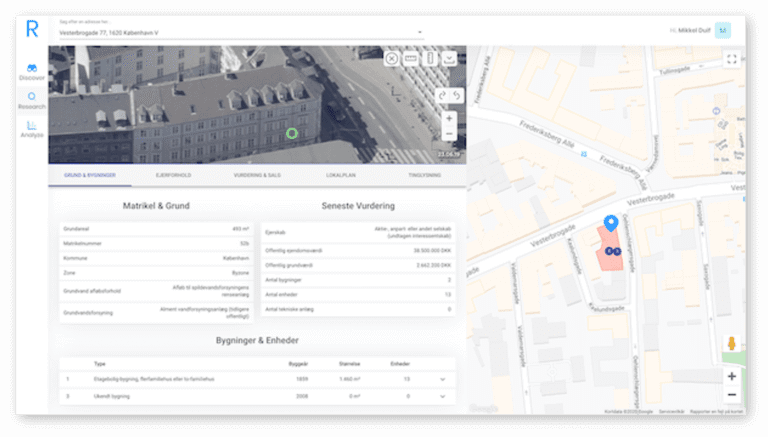Toggle fullscreen mode on the map
The width and height of the screenshot is (768, 437).
(x=731, y=59)
